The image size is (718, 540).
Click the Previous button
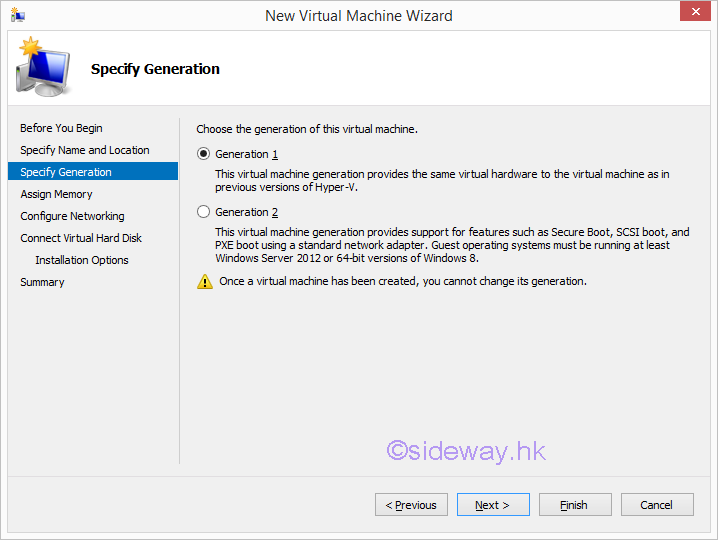pos(411,505)
